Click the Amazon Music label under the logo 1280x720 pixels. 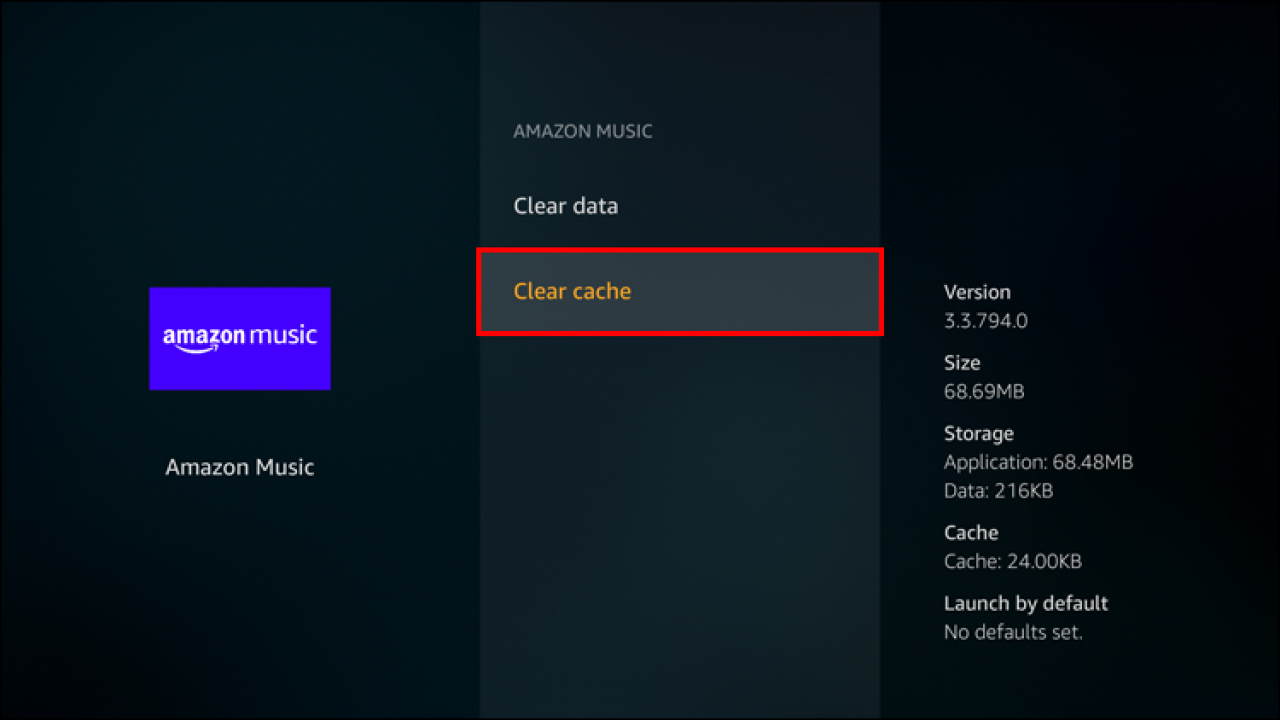tap(240, 466)
